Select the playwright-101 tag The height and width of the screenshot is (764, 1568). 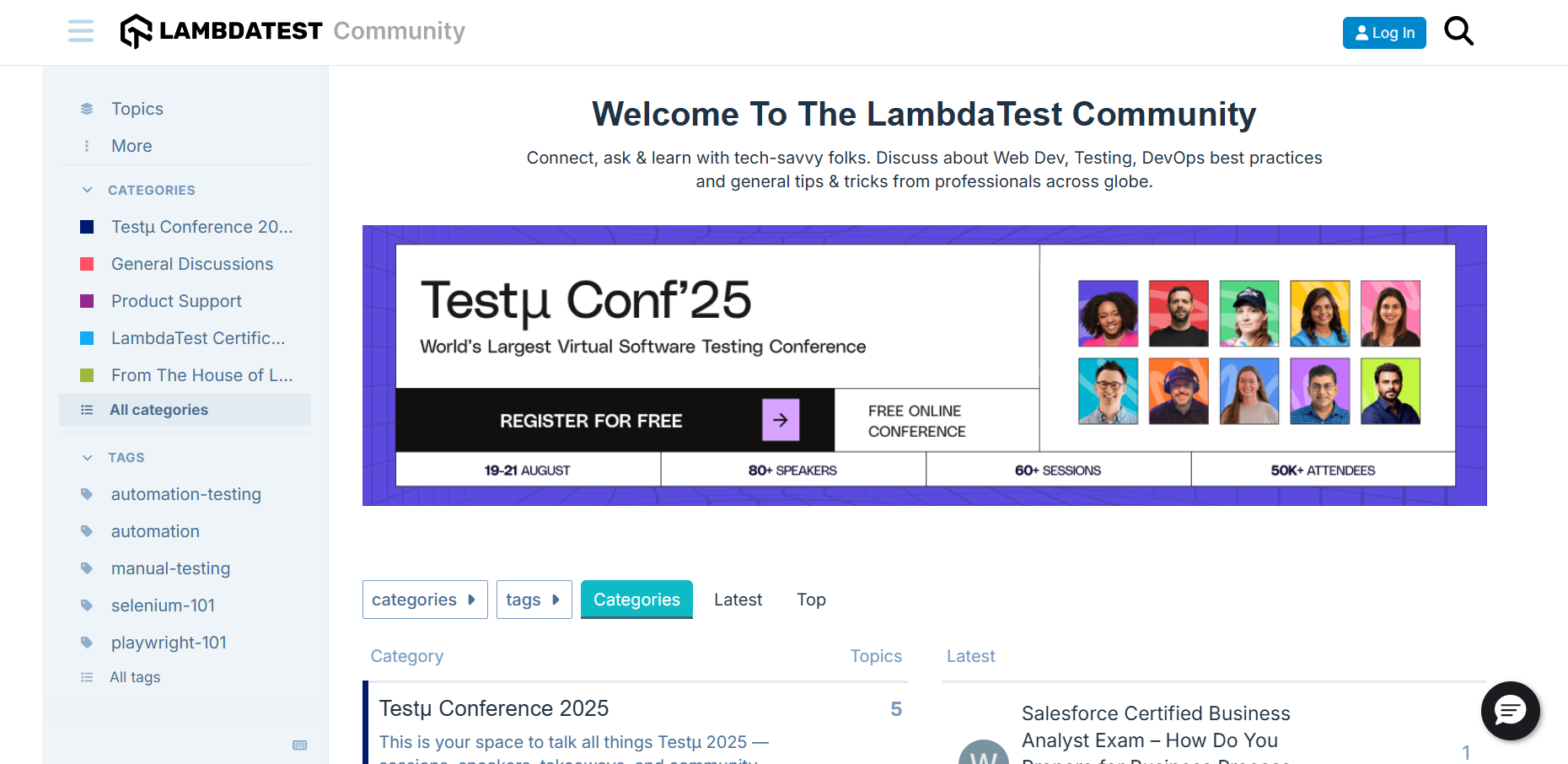coord(169,642)
